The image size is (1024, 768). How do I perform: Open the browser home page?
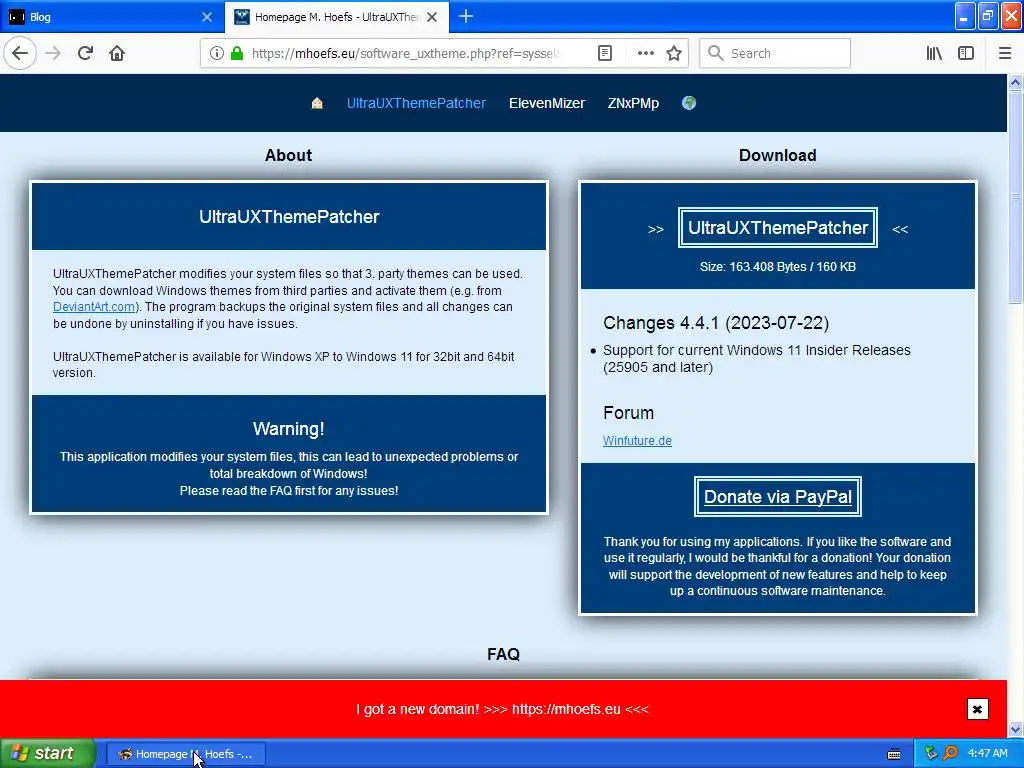click(117, 54)
